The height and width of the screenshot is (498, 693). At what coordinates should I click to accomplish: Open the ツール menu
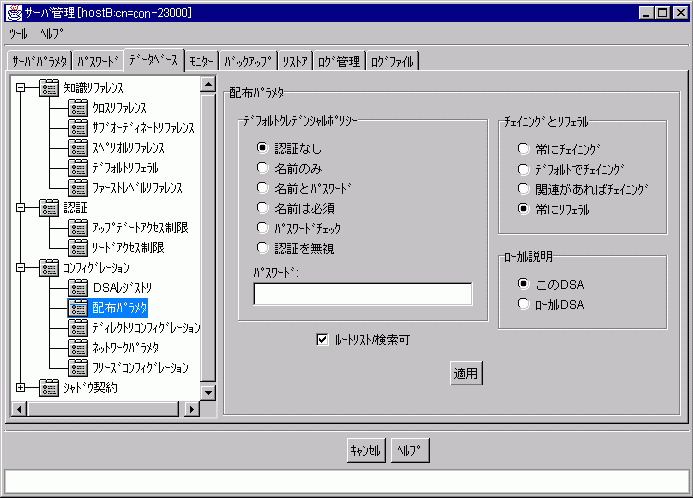tap(18, 34)
